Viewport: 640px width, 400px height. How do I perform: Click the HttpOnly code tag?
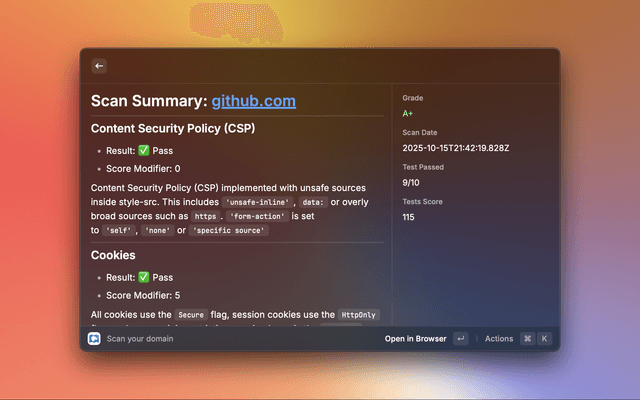click(x=358, y=314)
